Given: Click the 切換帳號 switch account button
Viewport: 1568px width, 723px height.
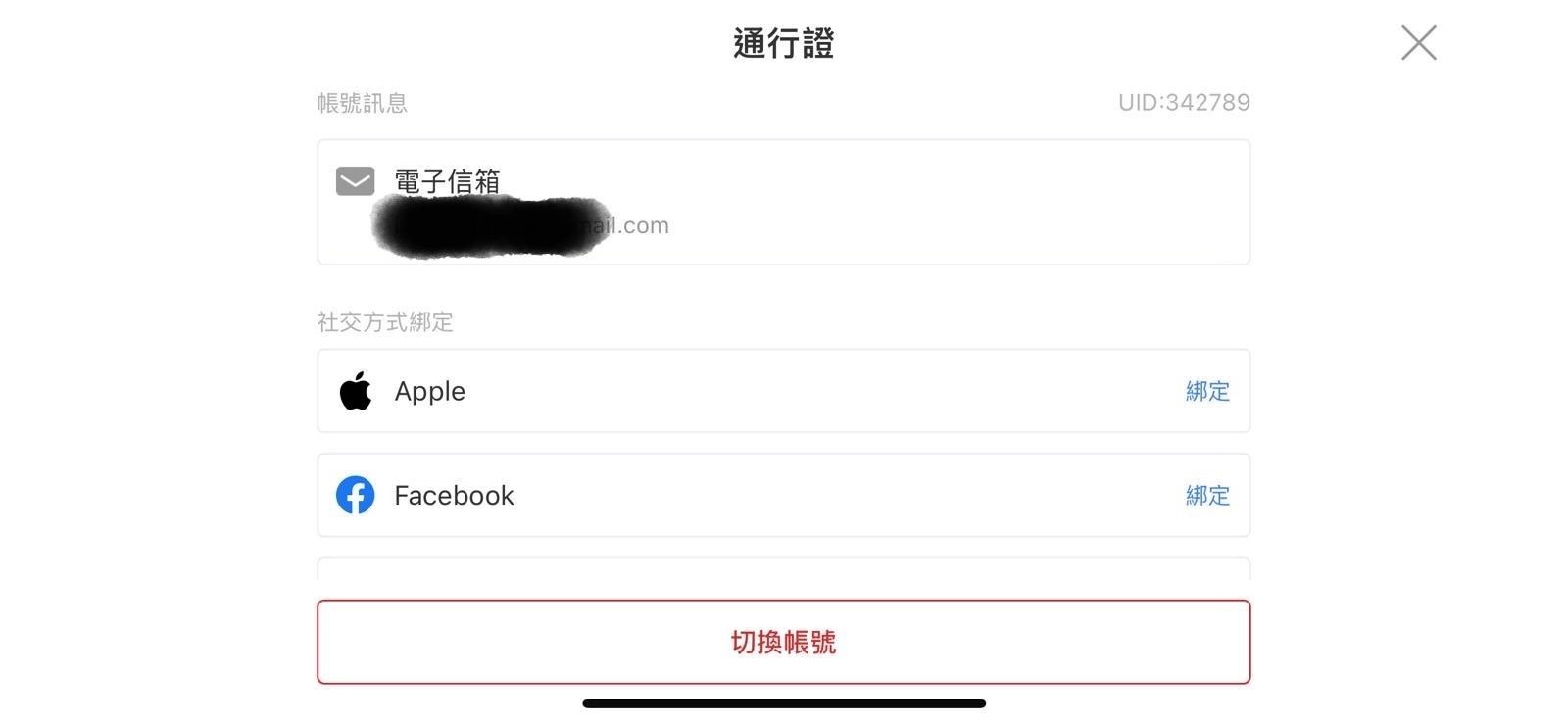Looking at the screenshot, I should coord(784,642).
